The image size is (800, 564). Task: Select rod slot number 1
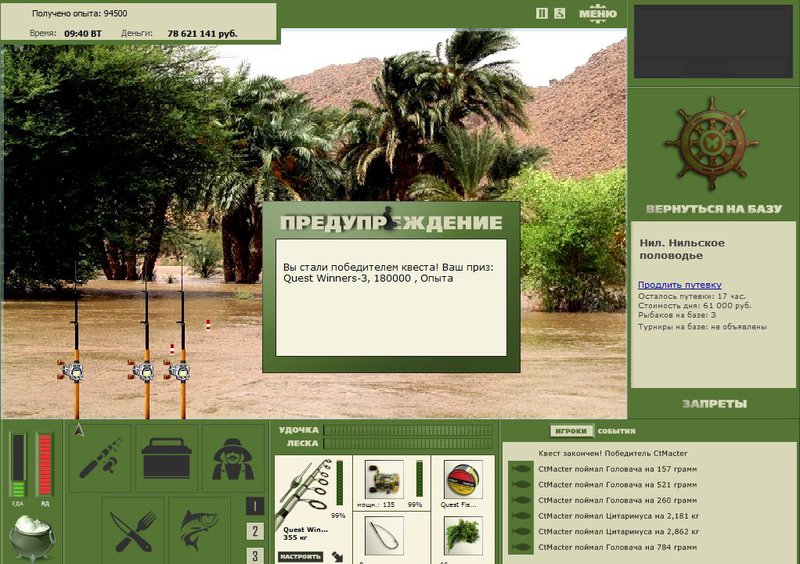255,506
